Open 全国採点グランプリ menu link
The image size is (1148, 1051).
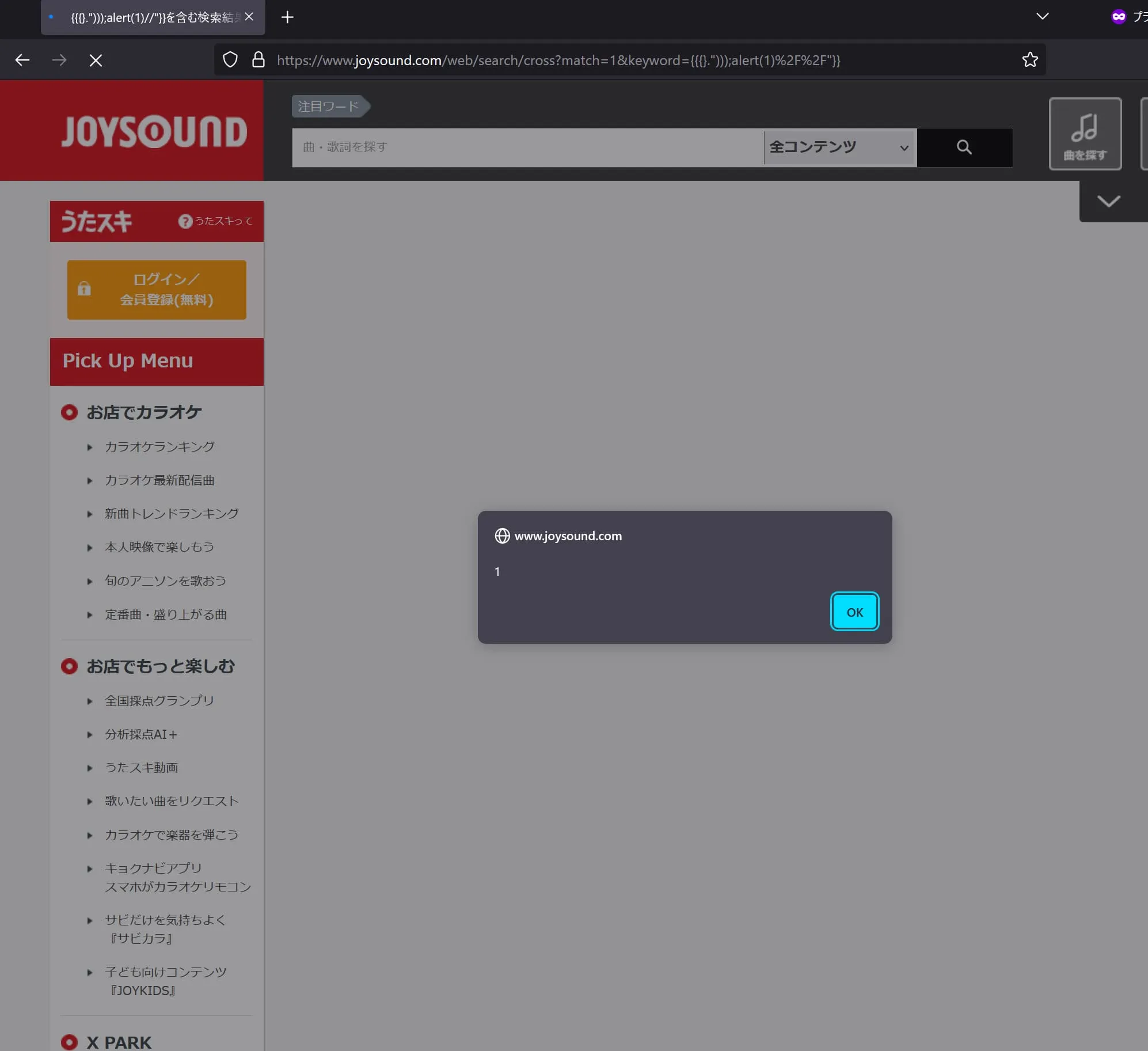(x=159, y=701)
